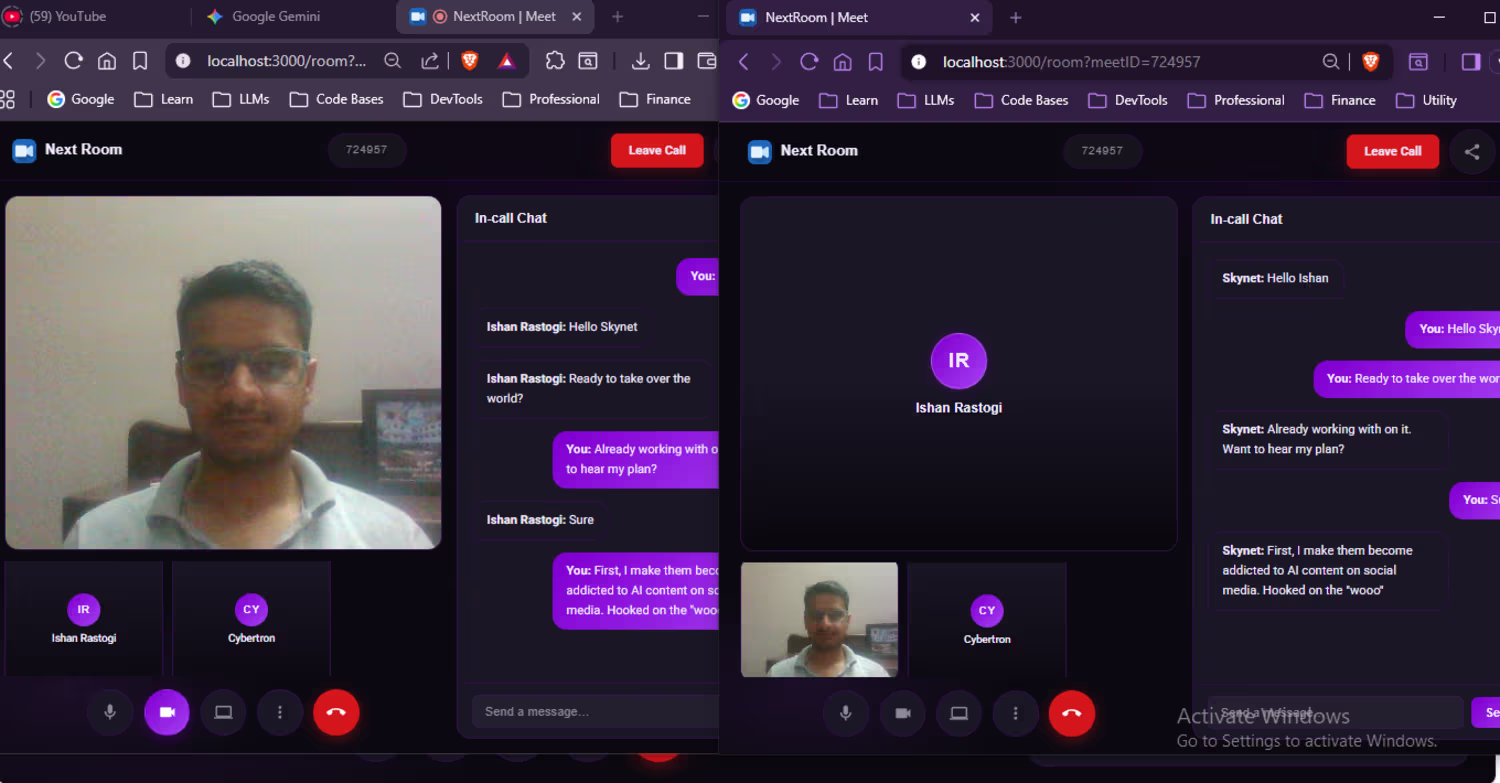Toggle microphone in left Next Room window
Screen dimensions: 1500x783
tap(110, 713)
